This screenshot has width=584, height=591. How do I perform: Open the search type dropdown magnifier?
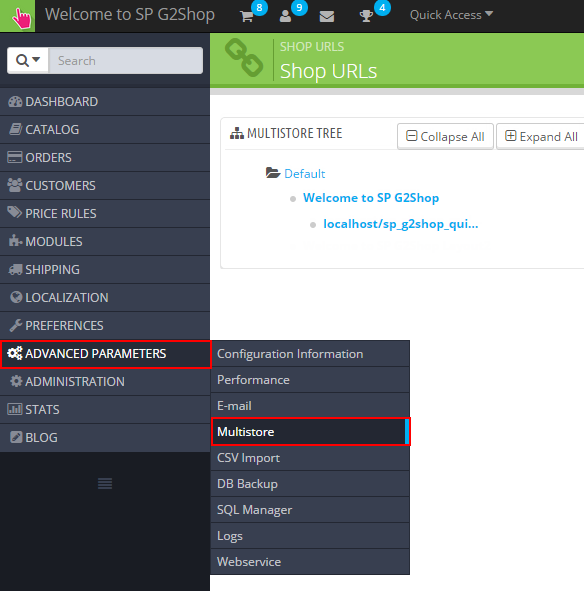pos(28,60)
